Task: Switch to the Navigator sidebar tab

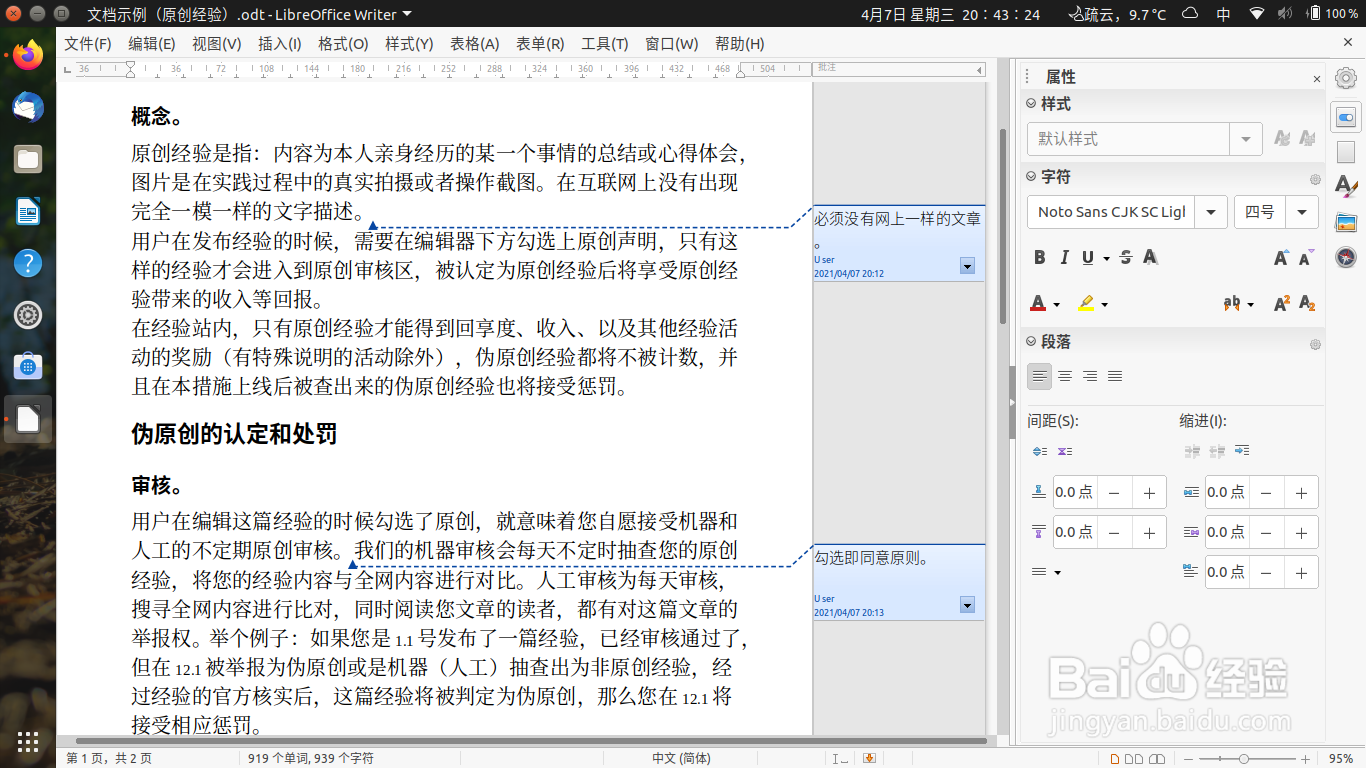Action: click(1345, 257)
